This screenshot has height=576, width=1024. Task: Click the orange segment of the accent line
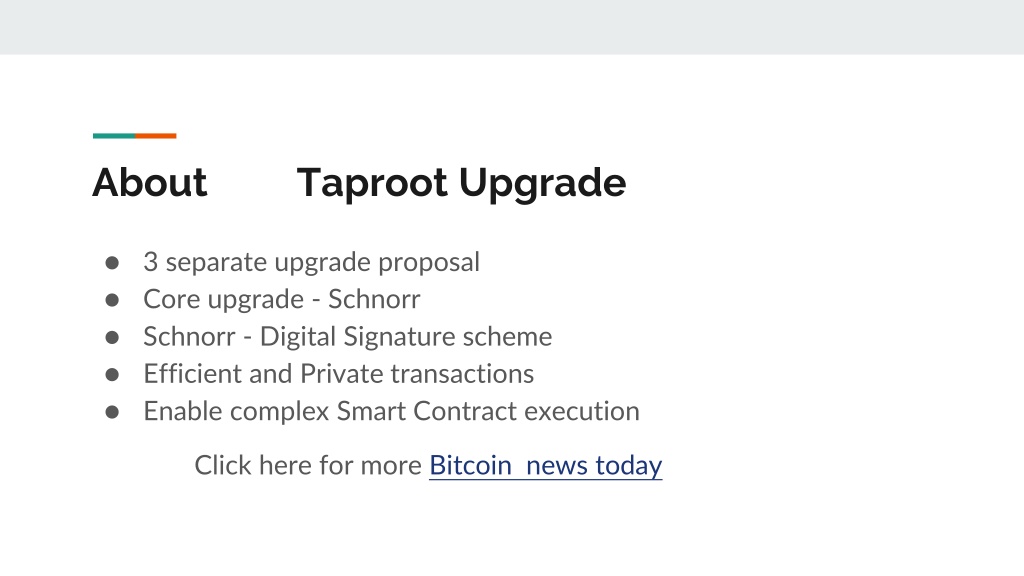156,136
